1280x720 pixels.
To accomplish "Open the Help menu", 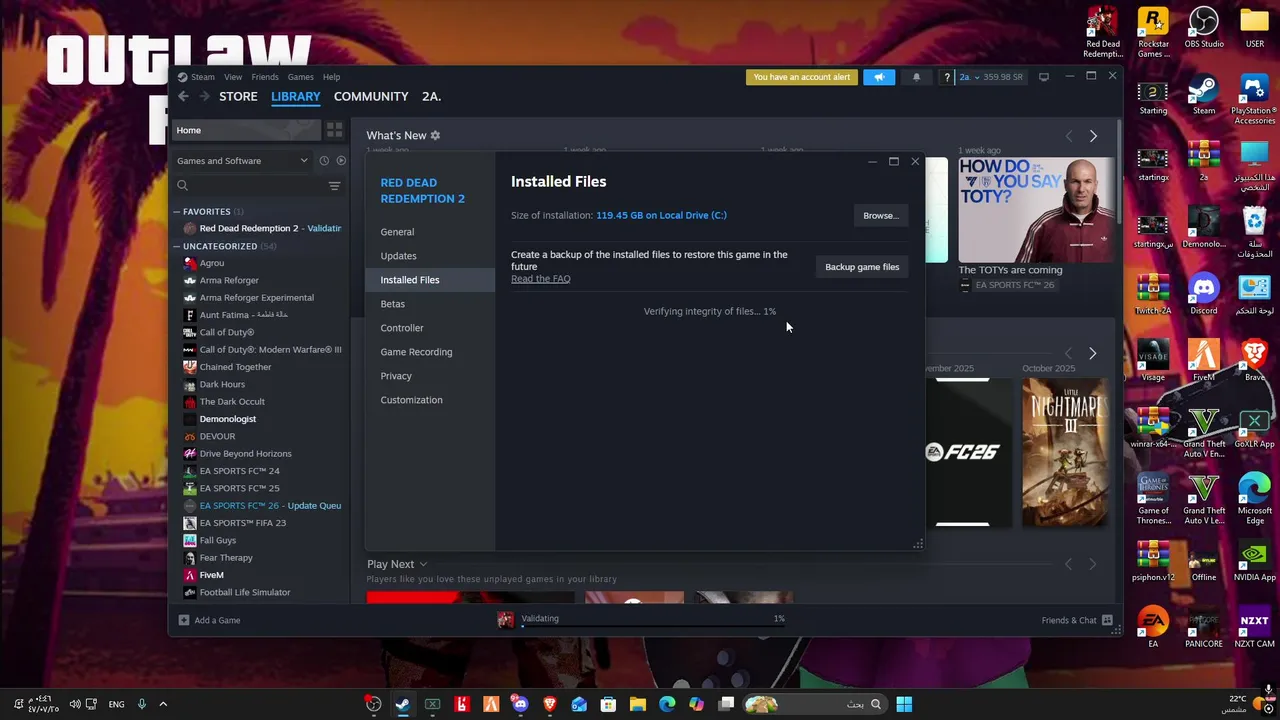I will click(x=331, y=77).
